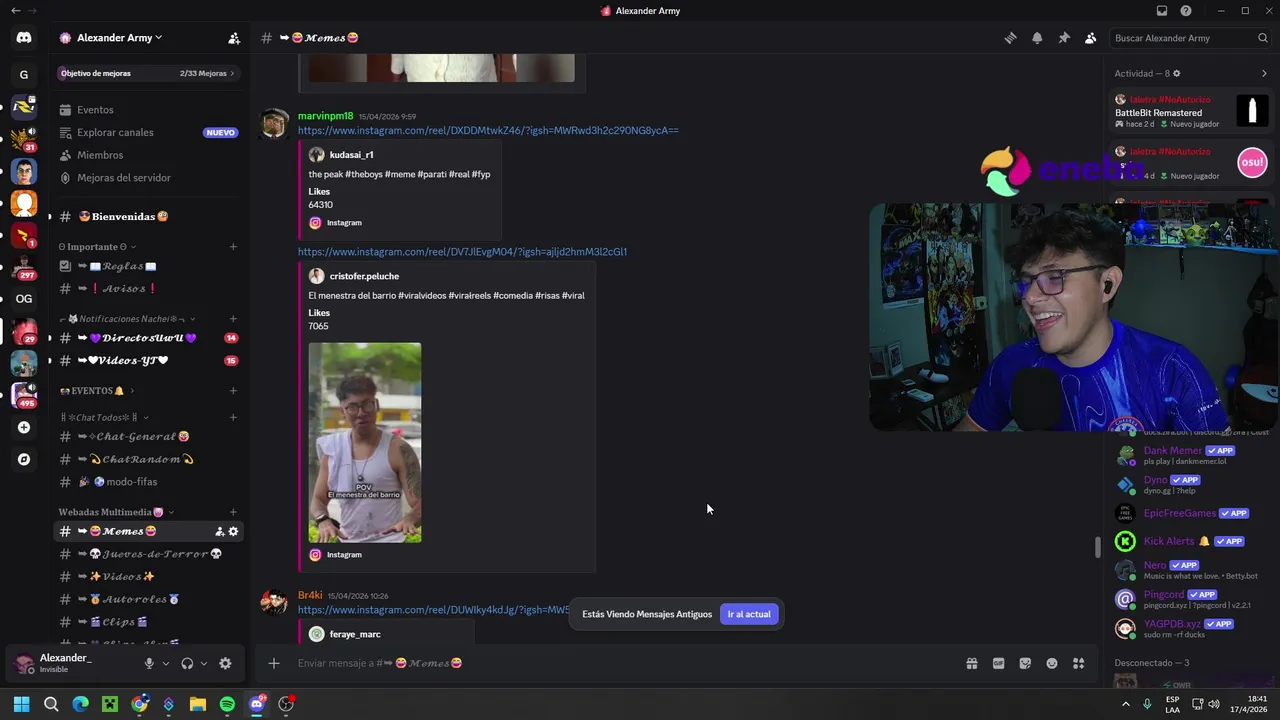Select the Bienvenidas channel
The width and height of the screenshot is (1280, 720).
click(x=147, y=217)
